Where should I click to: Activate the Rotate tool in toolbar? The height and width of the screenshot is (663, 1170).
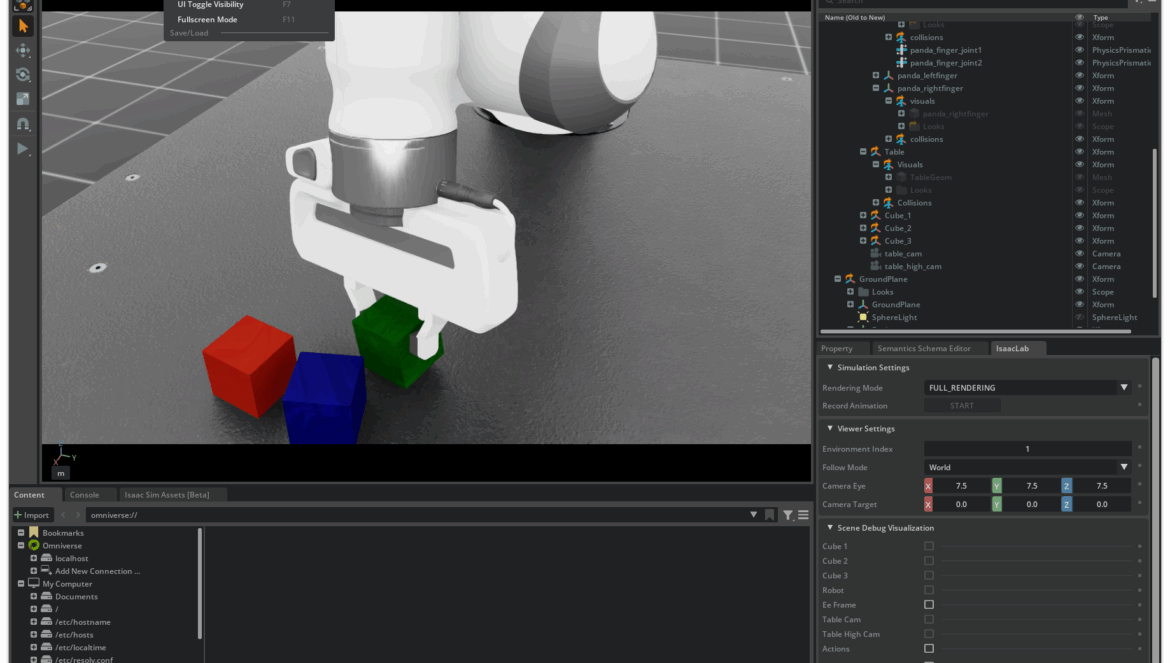point(22,75)
